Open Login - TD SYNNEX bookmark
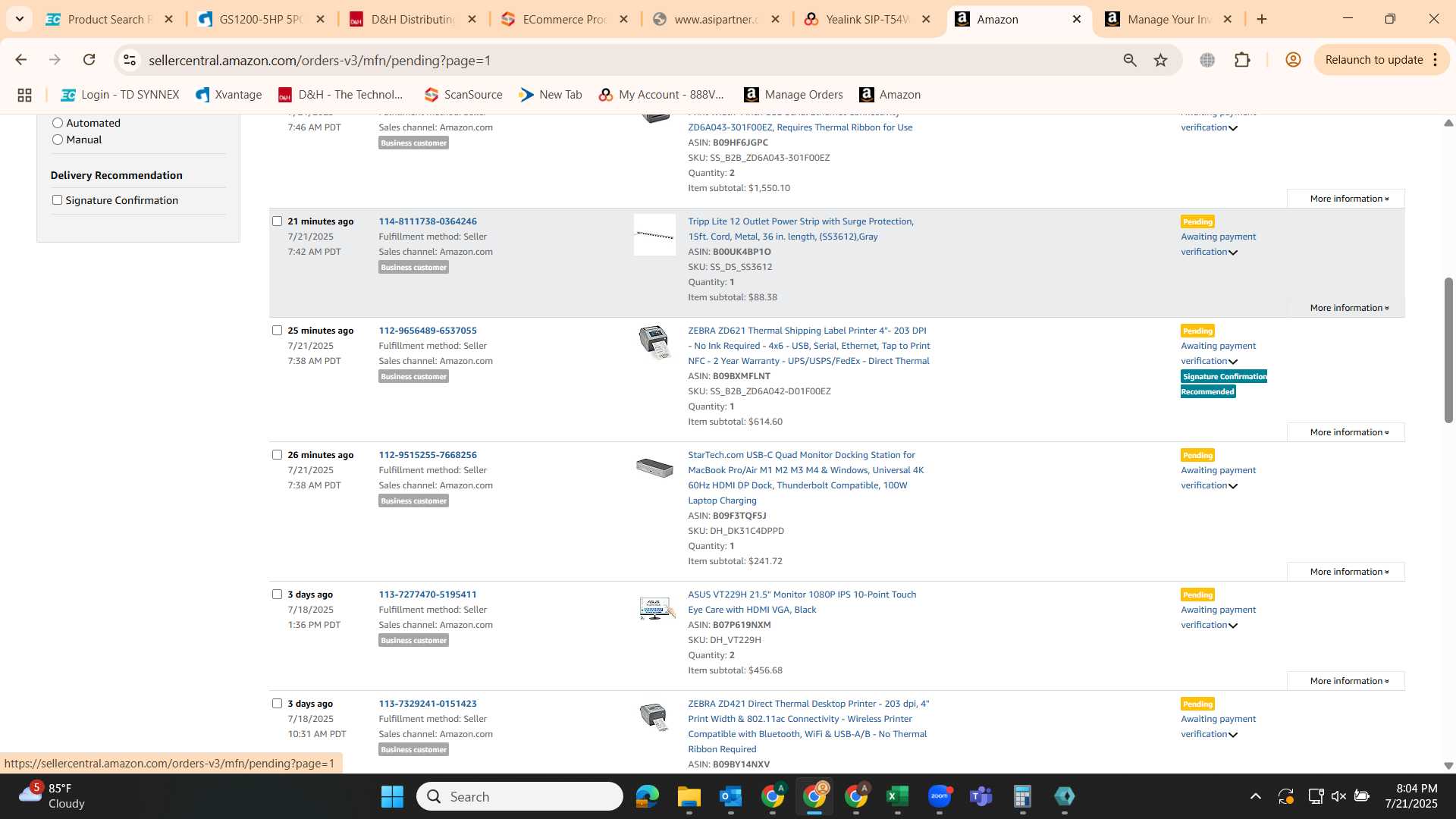1456x819 pixels. (x=121, y=95)
